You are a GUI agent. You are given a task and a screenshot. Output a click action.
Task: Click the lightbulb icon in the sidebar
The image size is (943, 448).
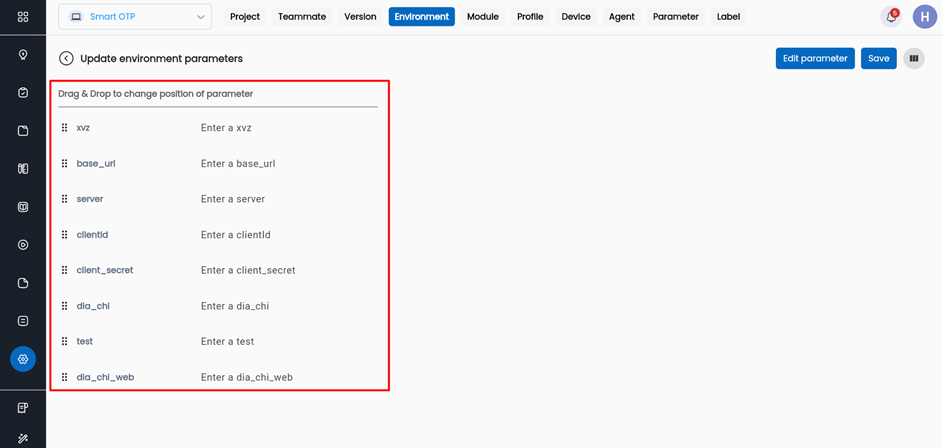point(23,55)
